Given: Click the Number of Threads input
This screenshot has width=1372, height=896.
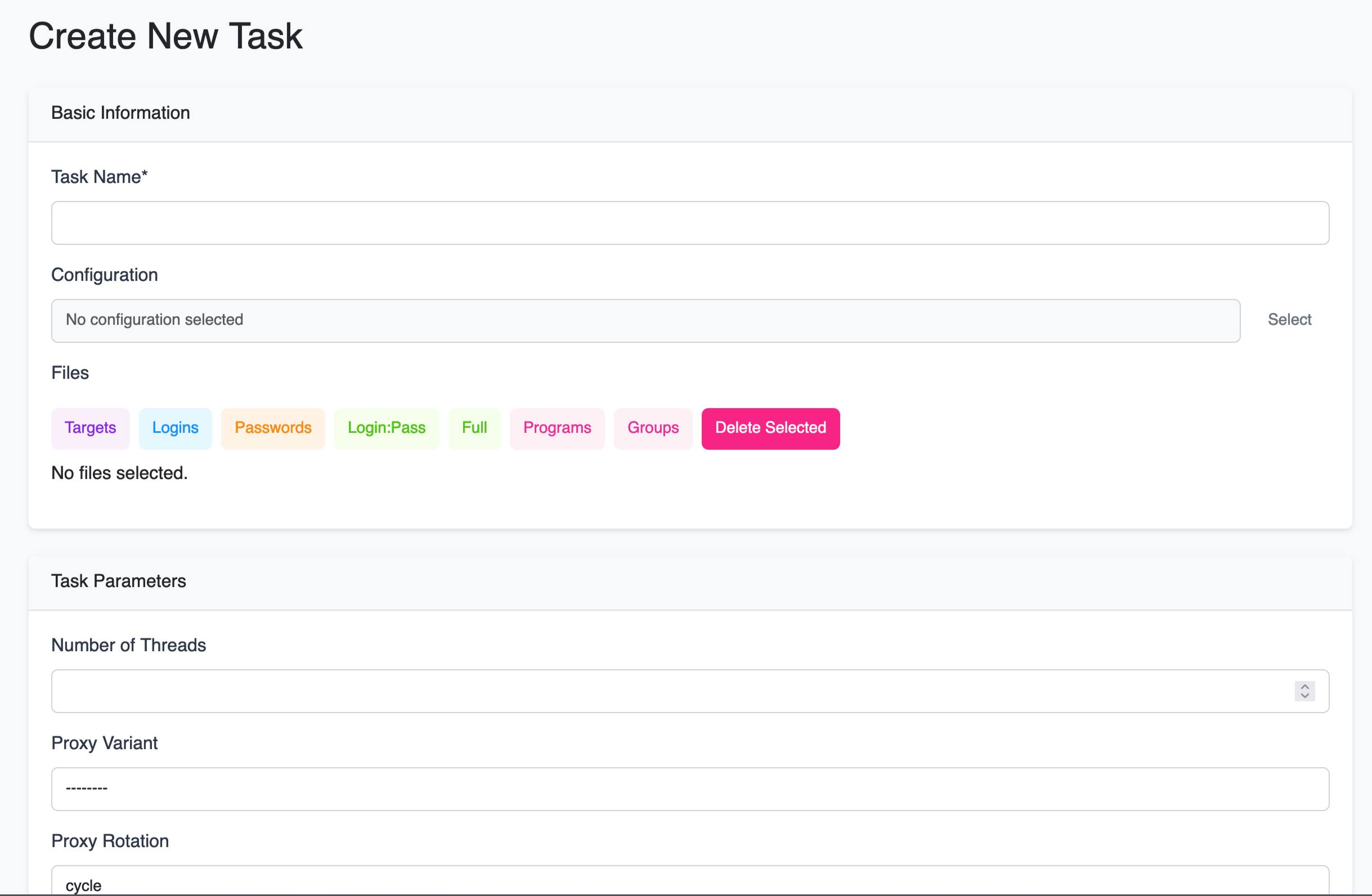Looking at the screenshot, I should pyautogui.click(x=690, y=691).
